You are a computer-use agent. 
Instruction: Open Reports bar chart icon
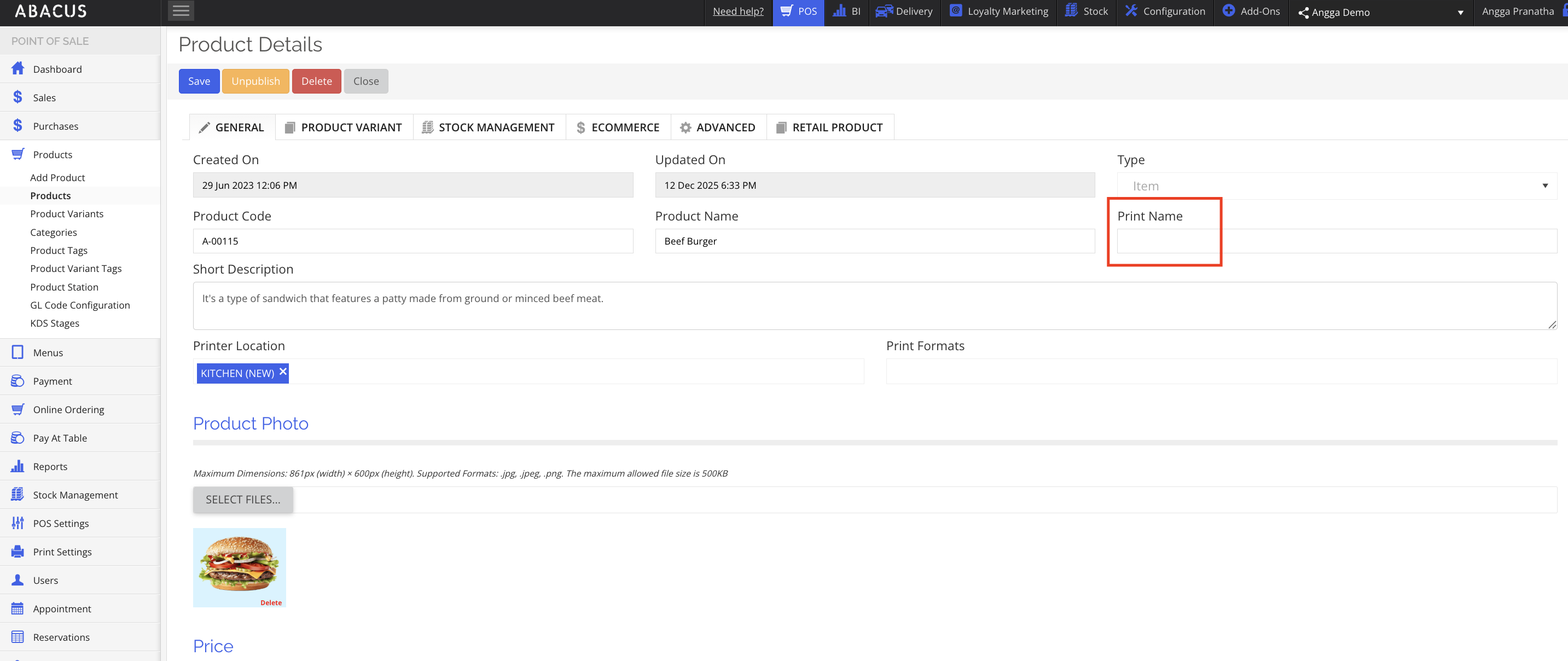pos(18,466)
